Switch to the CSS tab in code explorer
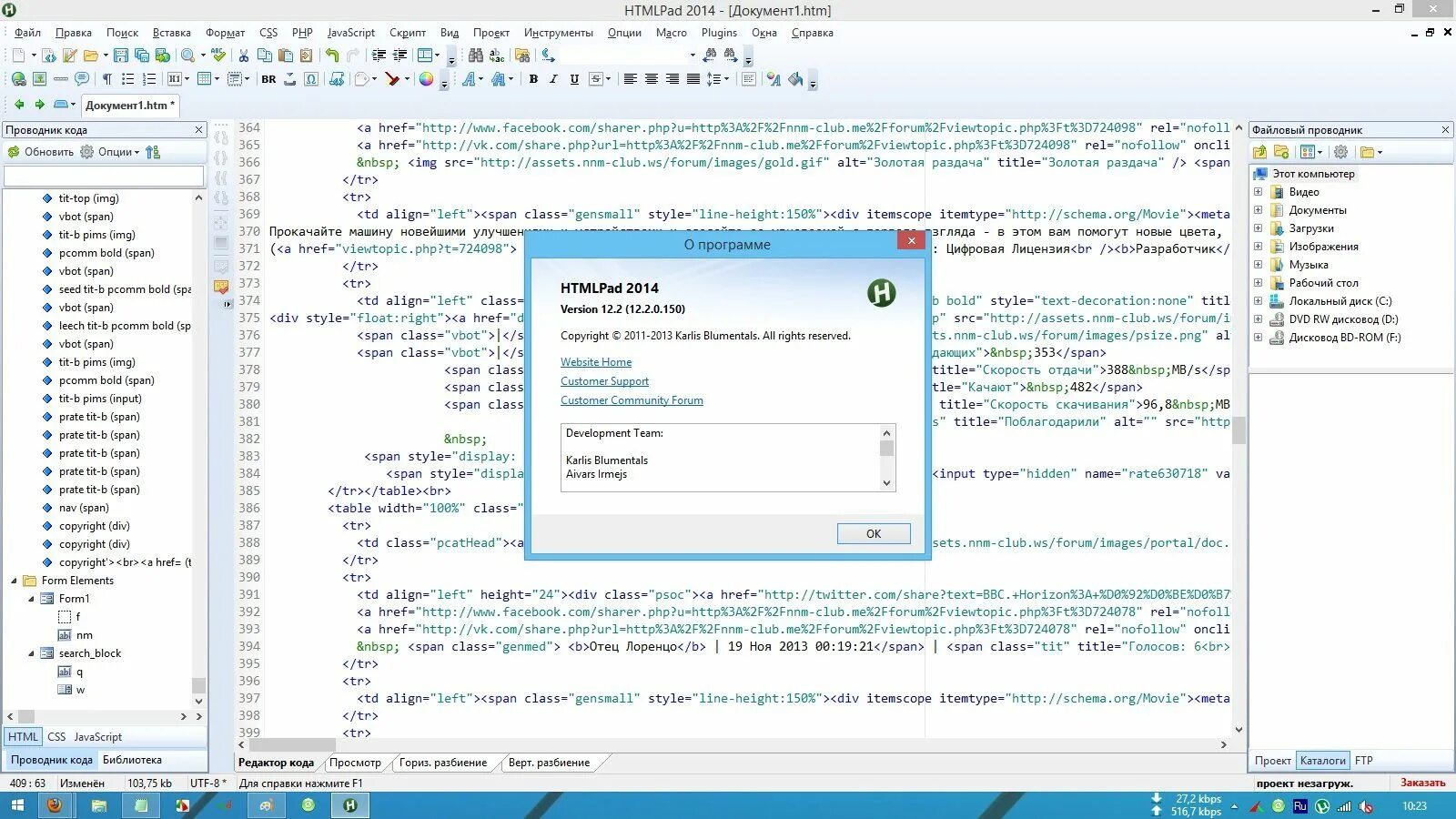The width and height of the screenshot is (1456, 819). (56, 737)
